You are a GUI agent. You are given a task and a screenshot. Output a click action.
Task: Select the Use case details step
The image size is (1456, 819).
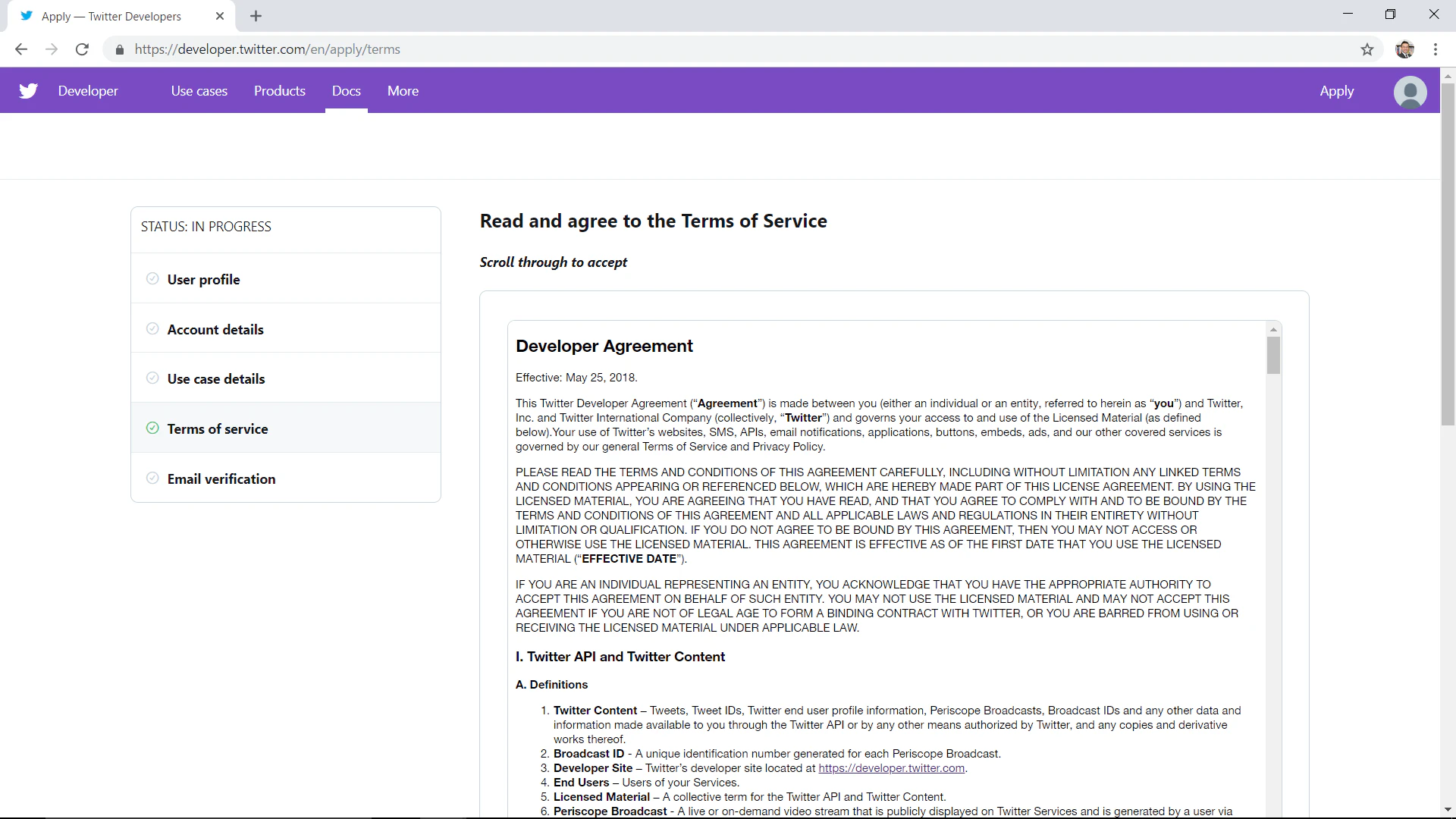286,378
